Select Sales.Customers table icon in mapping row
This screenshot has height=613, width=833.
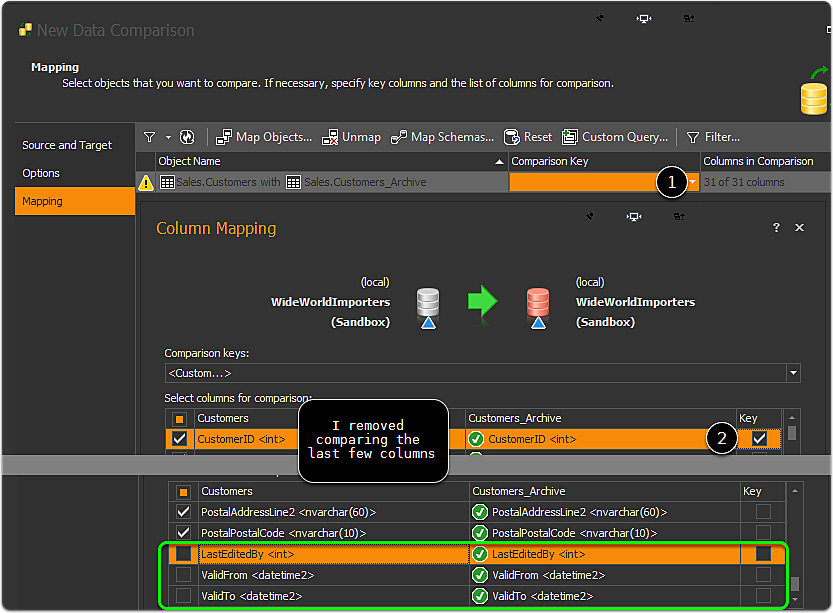167,182
